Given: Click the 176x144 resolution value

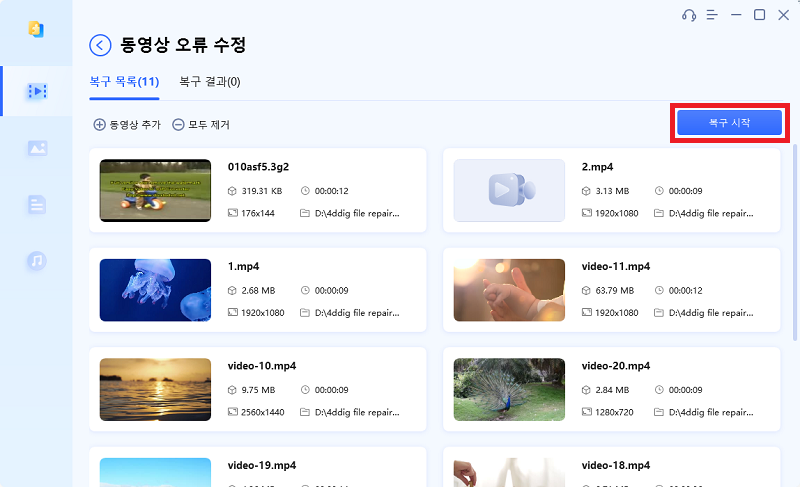Looking at the screenshot, I should pyautogui.click(x=258, y=213).
